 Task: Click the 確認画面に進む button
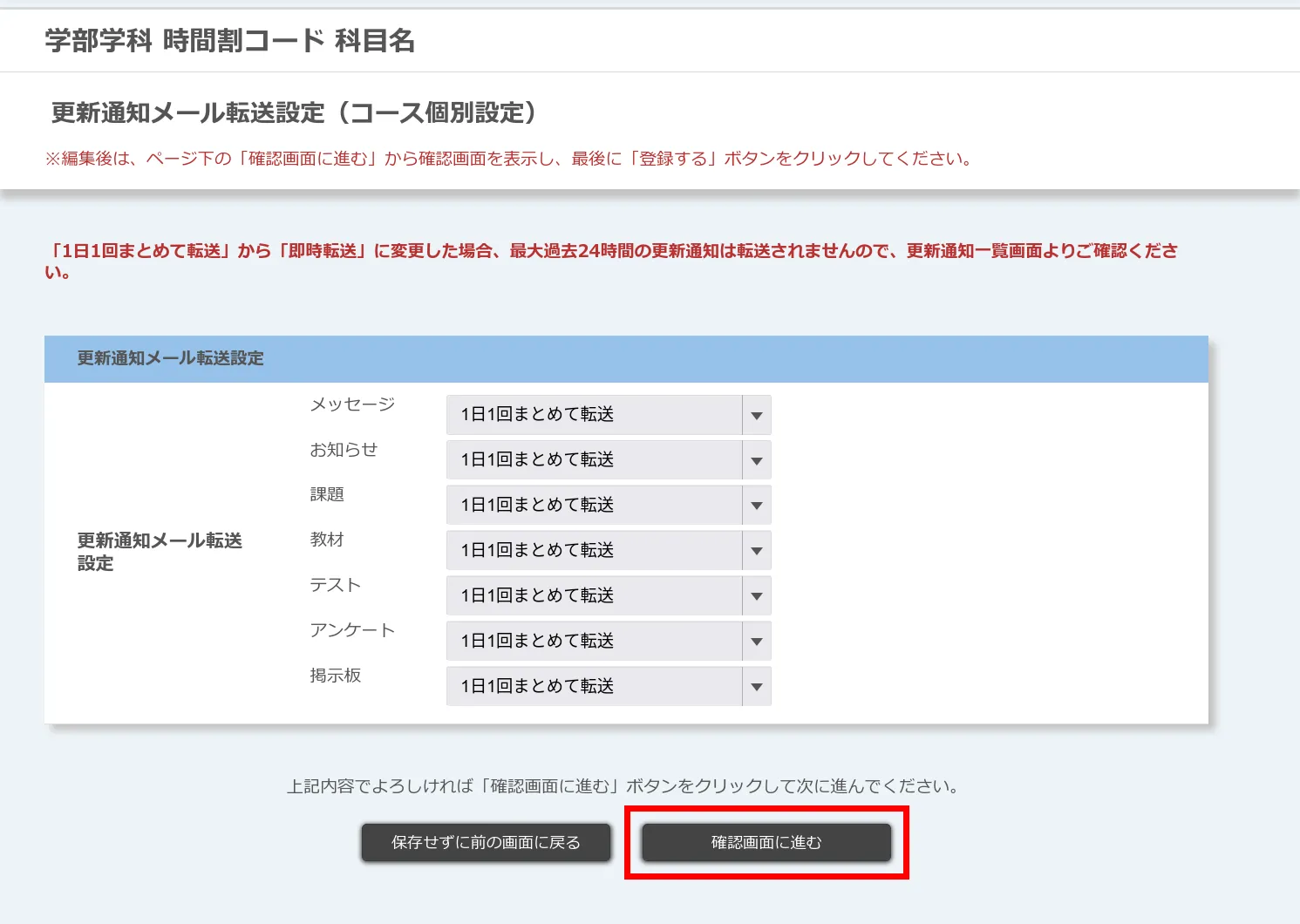click(766, 842)
